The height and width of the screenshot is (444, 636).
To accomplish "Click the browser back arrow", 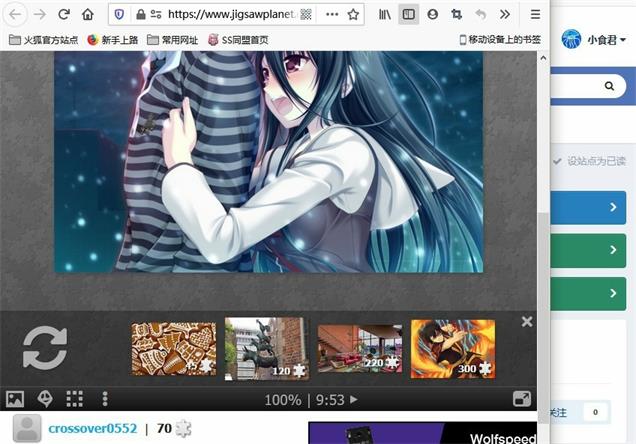I will point(15,15).
